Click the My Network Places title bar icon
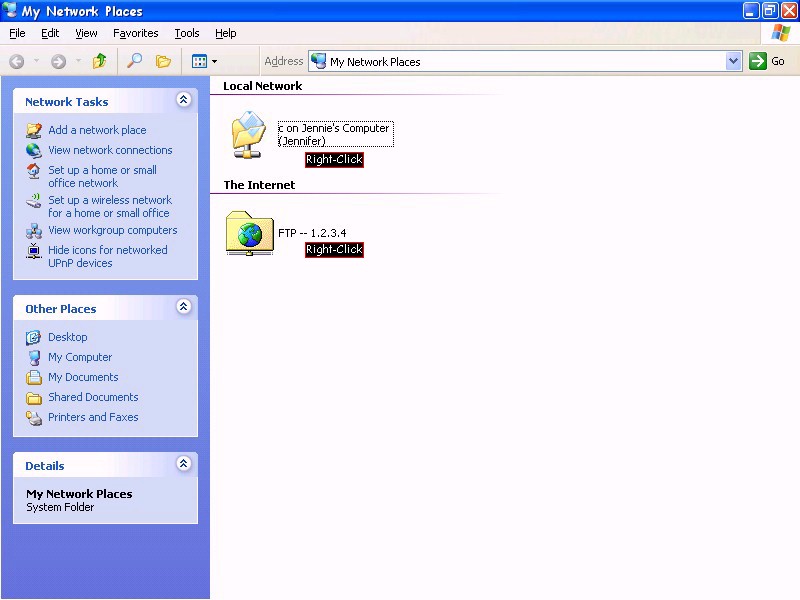This screenshot has width=800, height=600. (x=10, y=10)
